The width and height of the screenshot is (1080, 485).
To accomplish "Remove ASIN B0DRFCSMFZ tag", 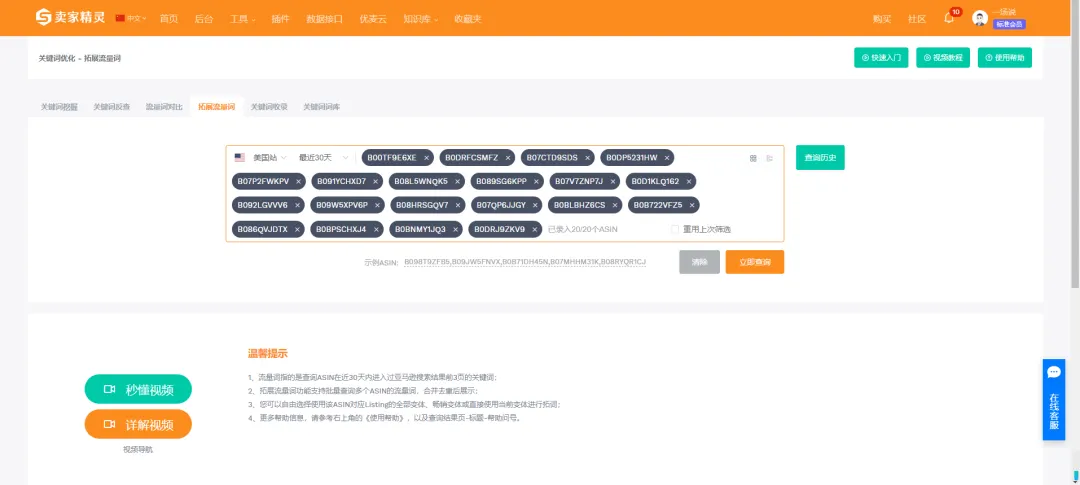I will tap(508, 158).
